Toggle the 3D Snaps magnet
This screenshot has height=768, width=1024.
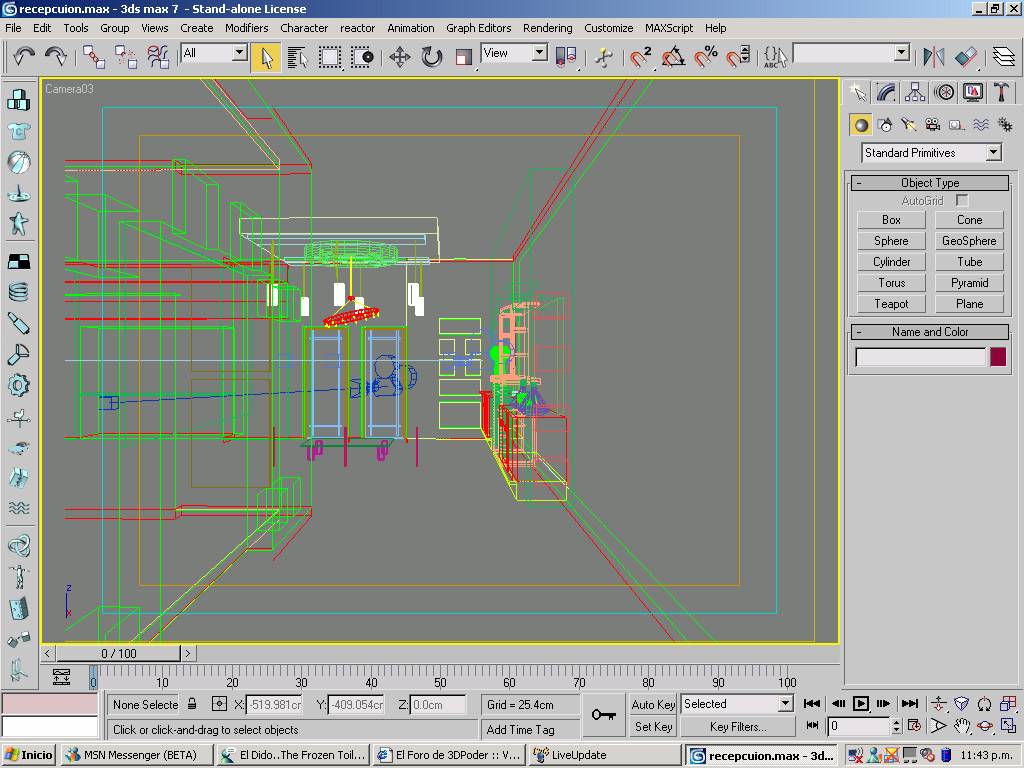640,57
